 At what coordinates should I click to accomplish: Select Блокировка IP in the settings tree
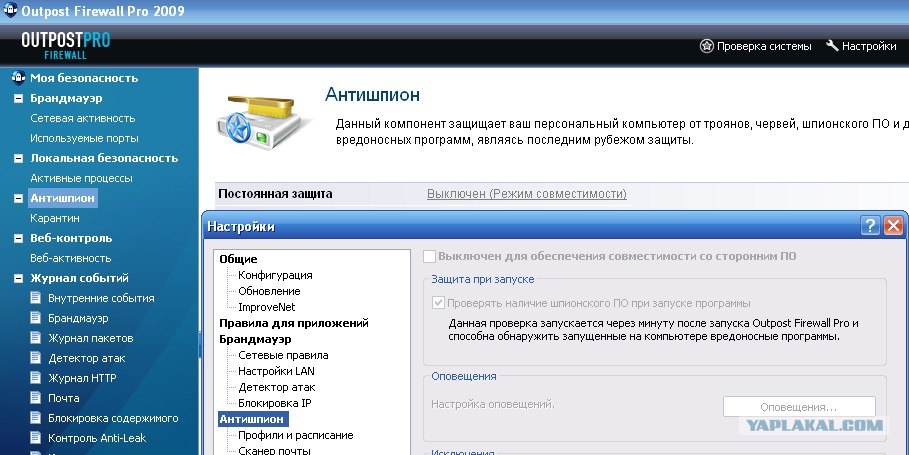point(275,403)
